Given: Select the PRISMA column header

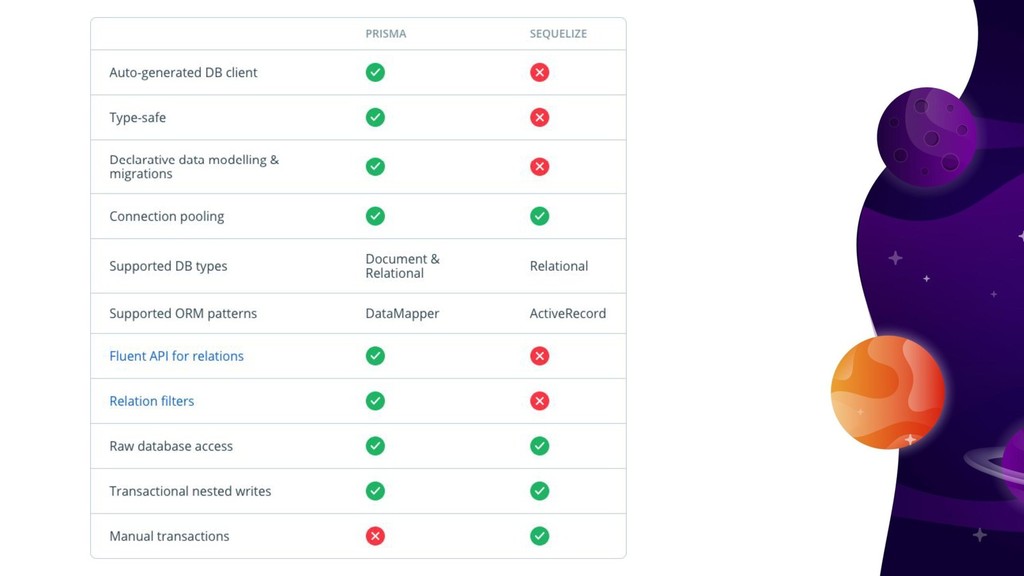Looking at the screenshot, I should click(385, 34).
